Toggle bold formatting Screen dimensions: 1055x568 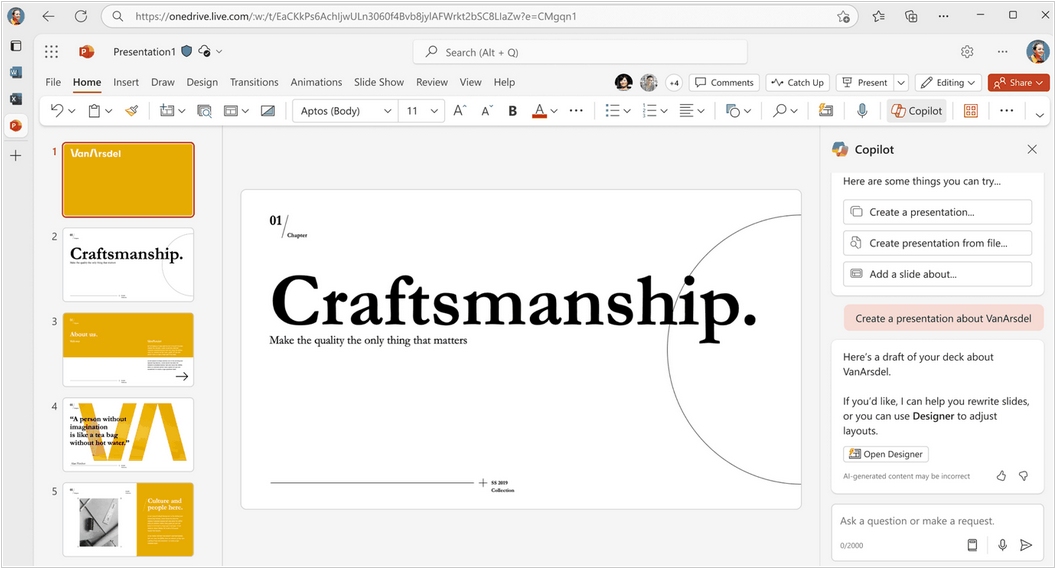[513, 111]
